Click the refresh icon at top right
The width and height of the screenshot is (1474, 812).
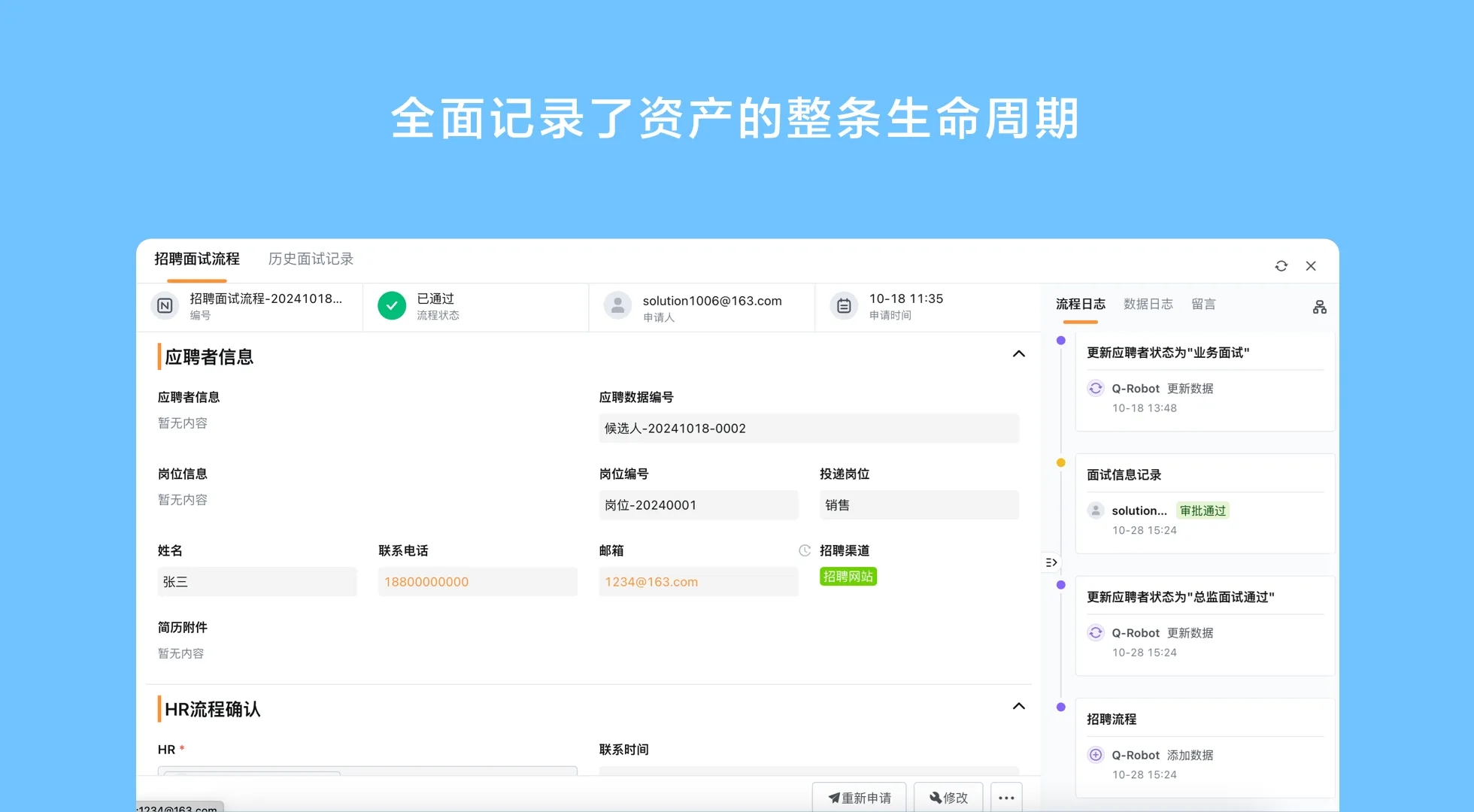click(x=1281, y=265)
